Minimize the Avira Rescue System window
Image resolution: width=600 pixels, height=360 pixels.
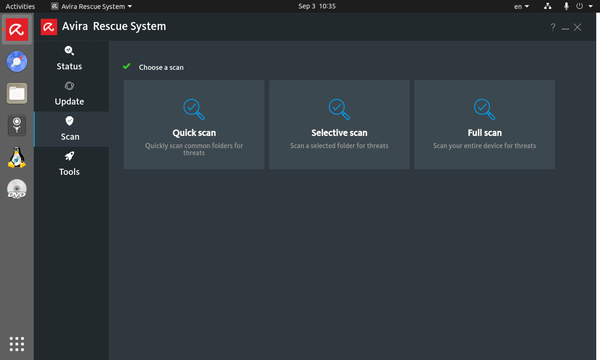565,28
